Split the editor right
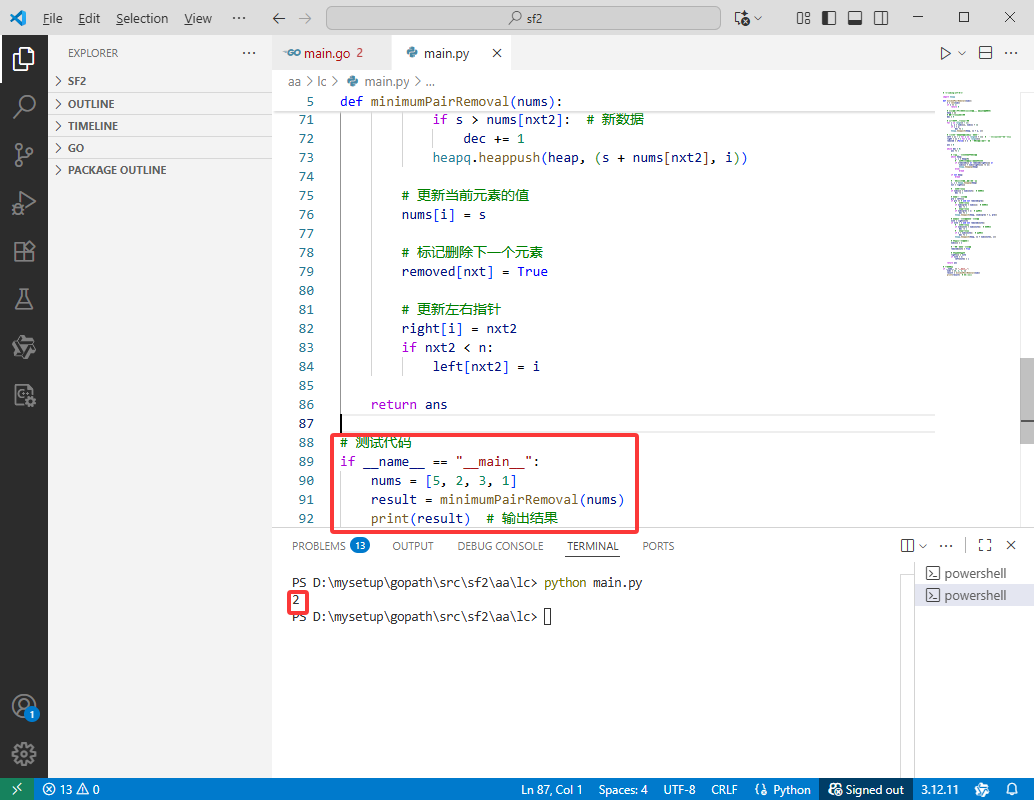 (x=985, y=53)
